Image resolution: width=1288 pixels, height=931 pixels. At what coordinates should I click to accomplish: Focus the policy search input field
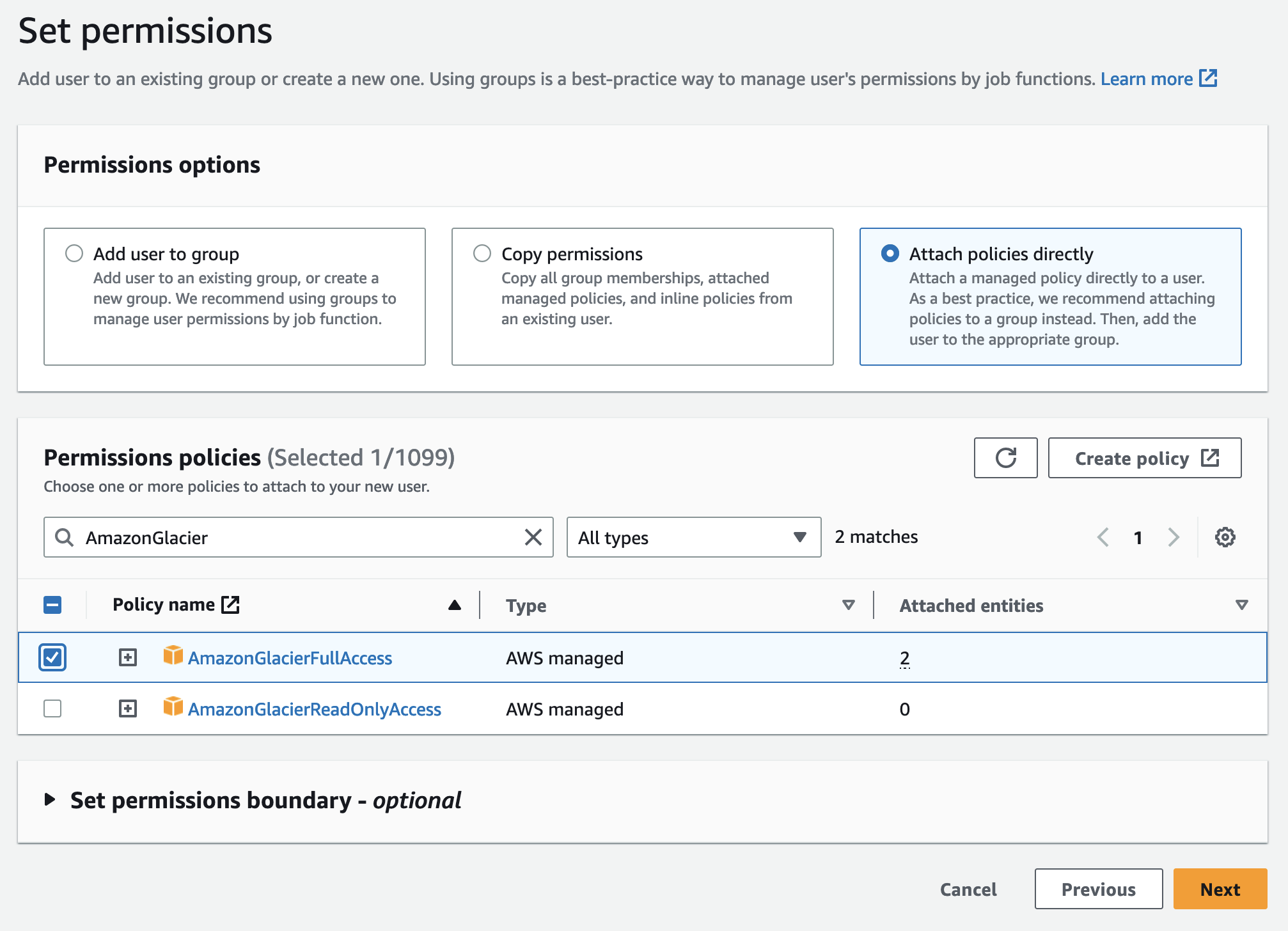(x=298, y=537)
